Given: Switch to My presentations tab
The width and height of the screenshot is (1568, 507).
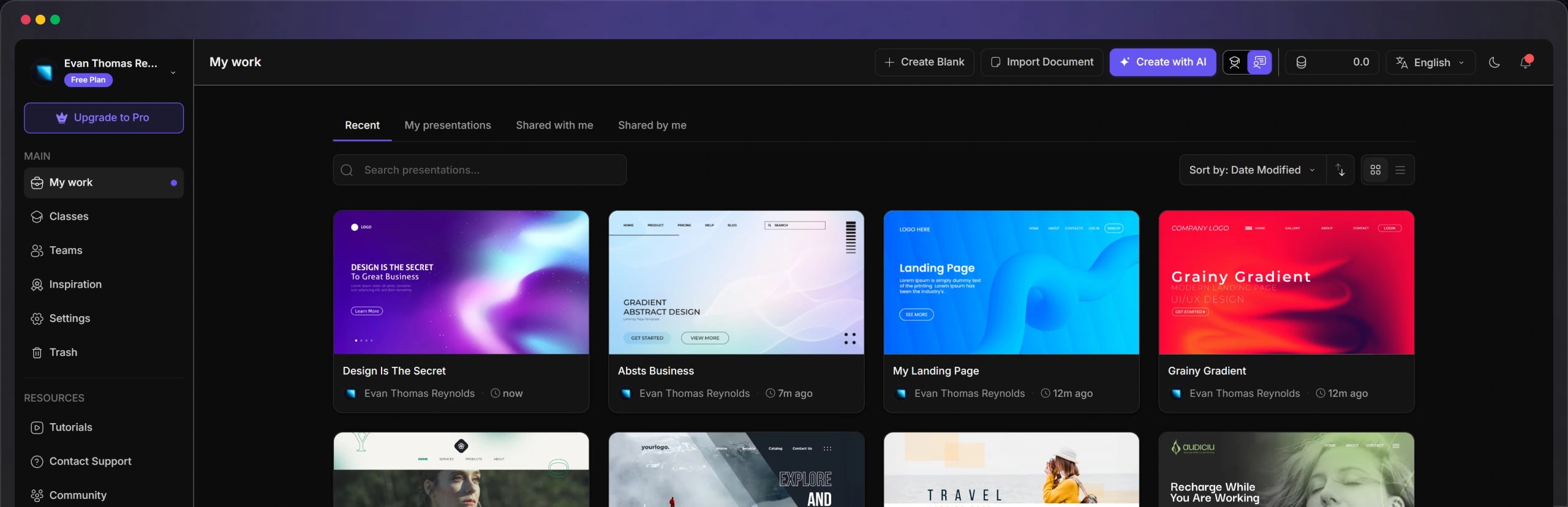Looking at the screenshot, I should [448, 125].
